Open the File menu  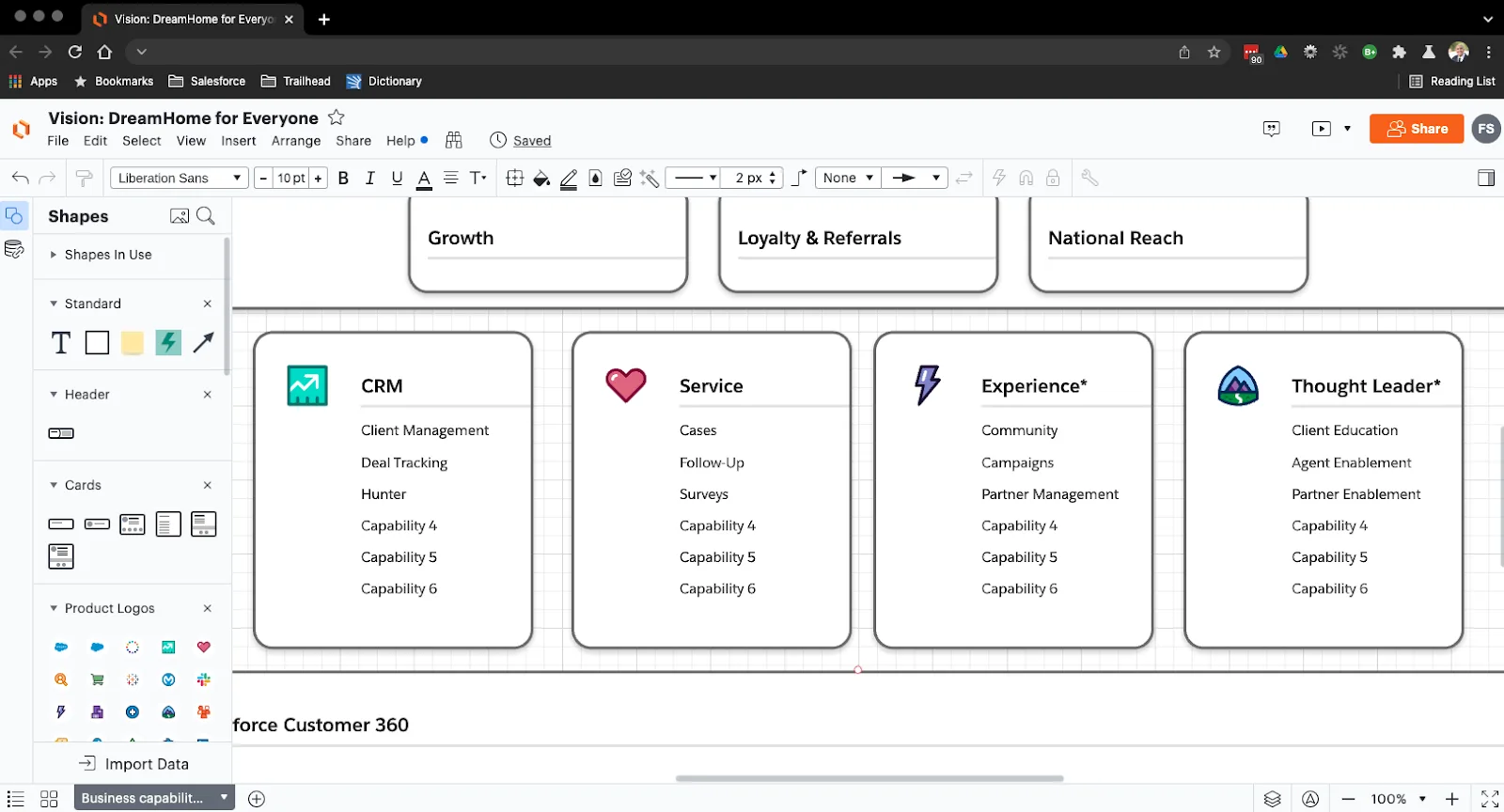point(57,141)
